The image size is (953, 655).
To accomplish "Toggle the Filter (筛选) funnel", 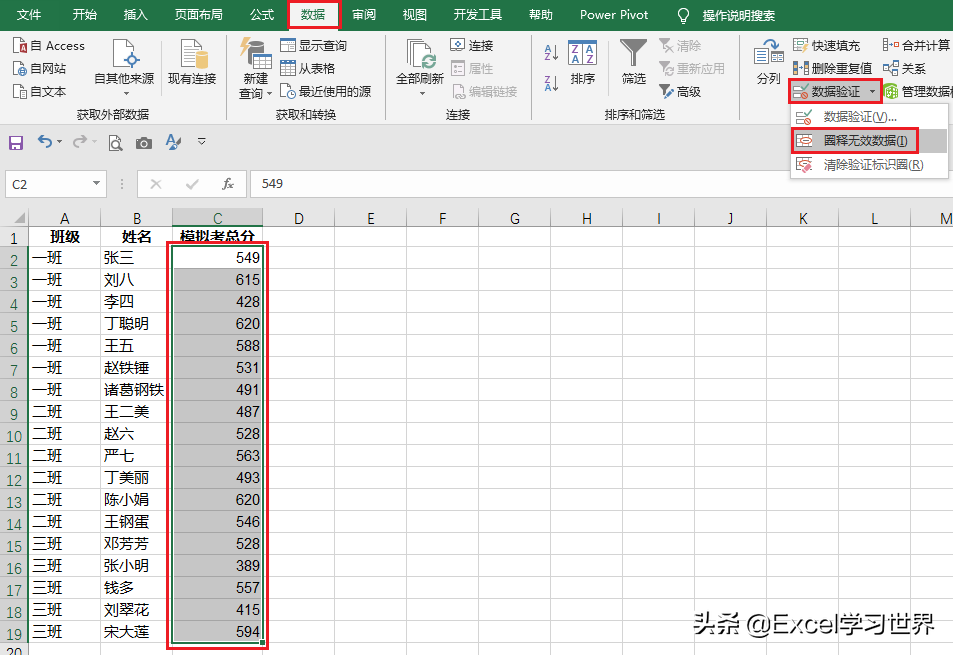I will (633, 62).
